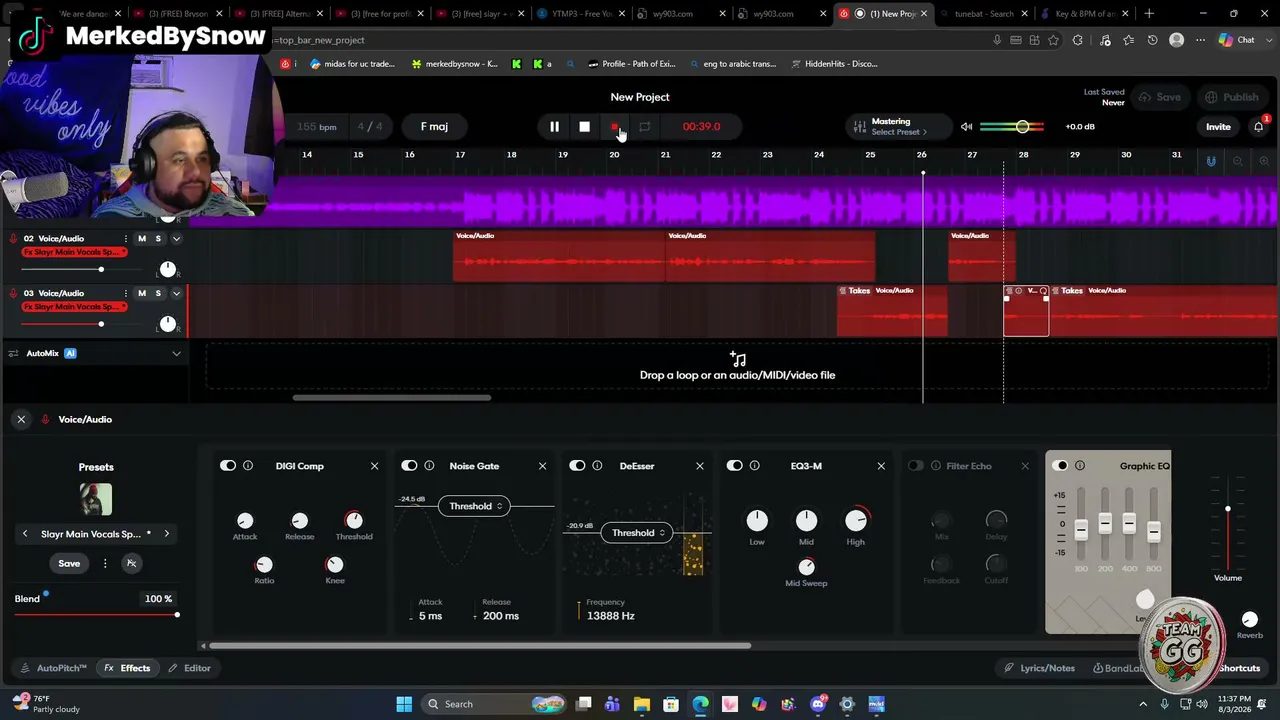Click the preset thumbnail image

coord(96,499)
